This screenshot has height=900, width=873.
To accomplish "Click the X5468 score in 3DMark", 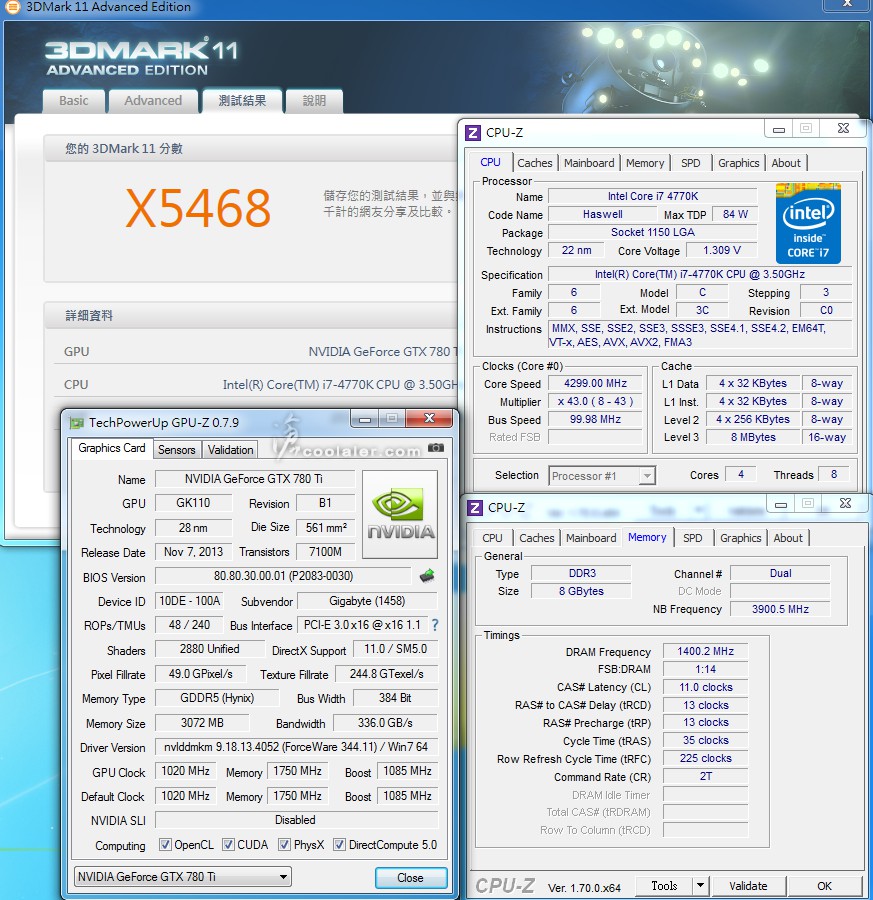I will click(x=198, y=208).
